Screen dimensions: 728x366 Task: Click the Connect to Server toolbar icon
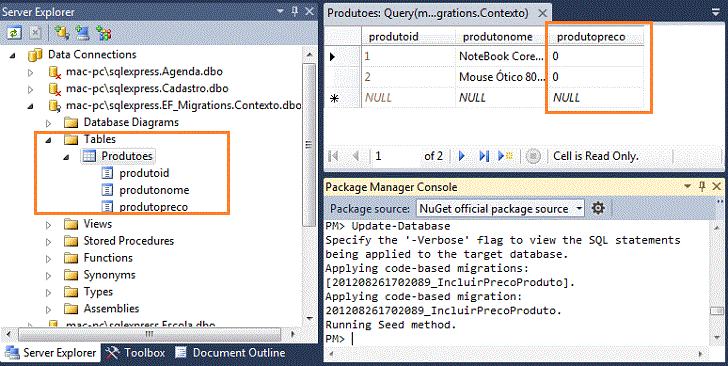[x=82, y=33]
